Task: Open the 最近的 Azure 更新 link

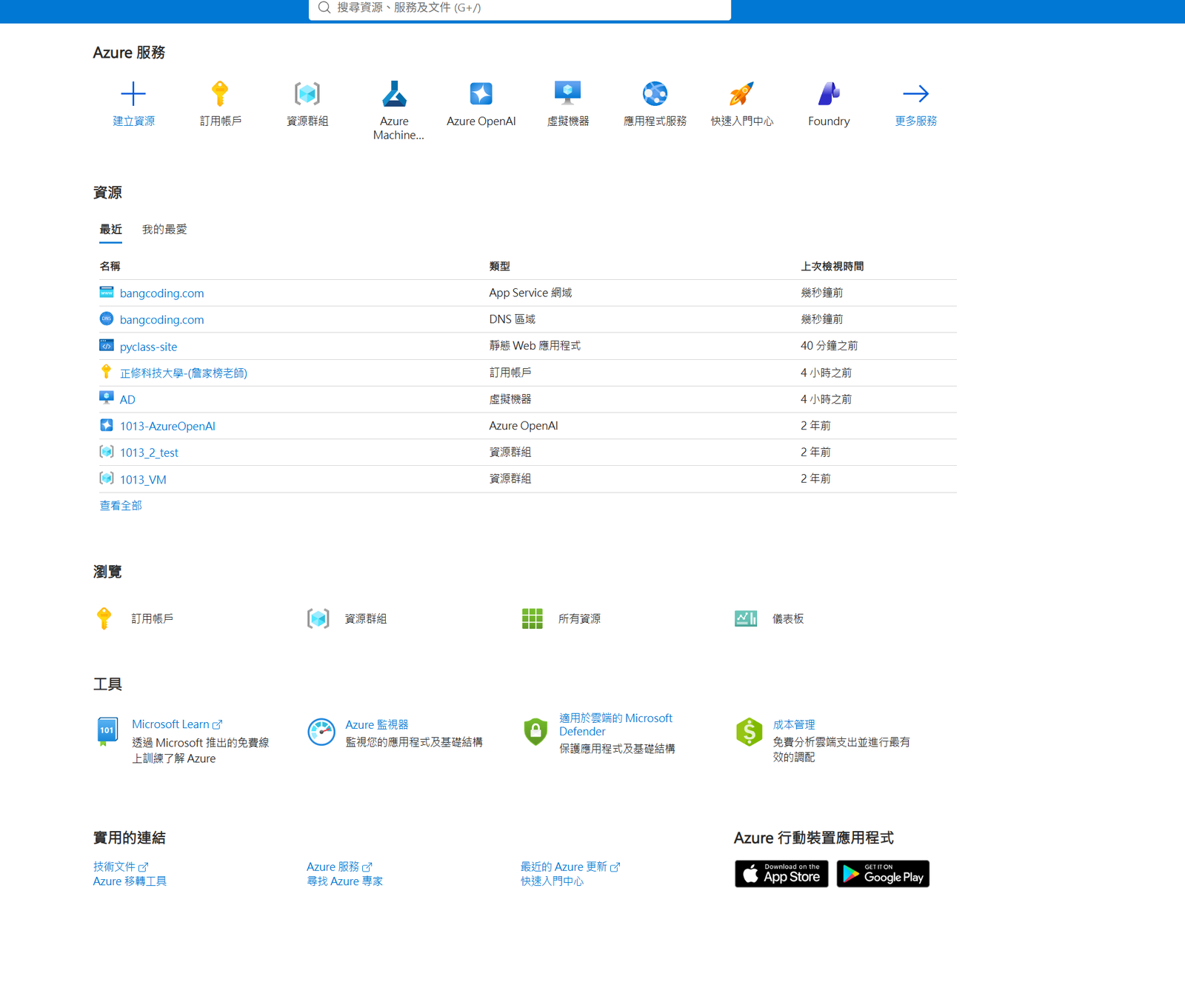Action: (570, 867)
